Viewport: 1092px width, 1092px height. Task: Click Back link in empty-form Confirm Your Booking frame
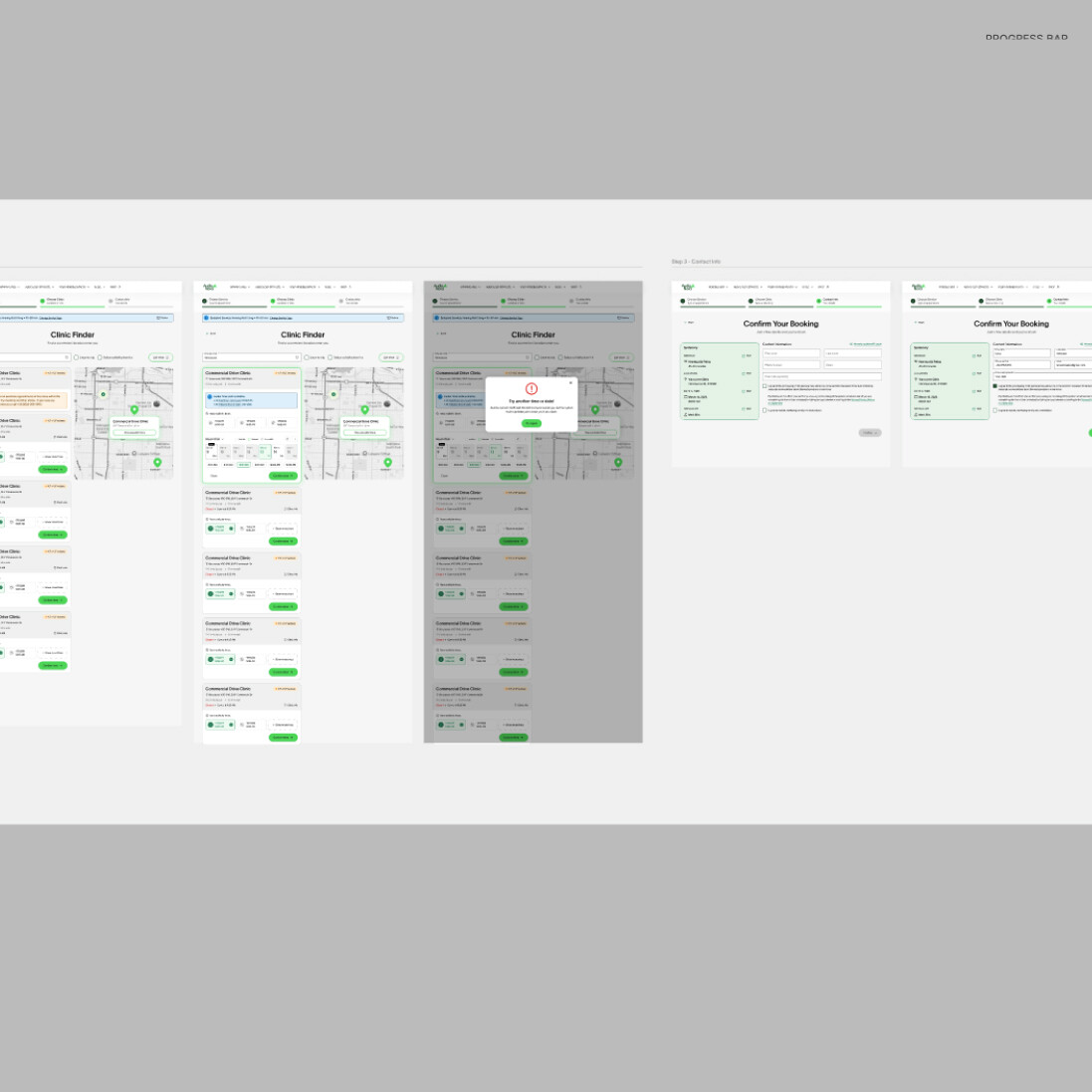689,323
